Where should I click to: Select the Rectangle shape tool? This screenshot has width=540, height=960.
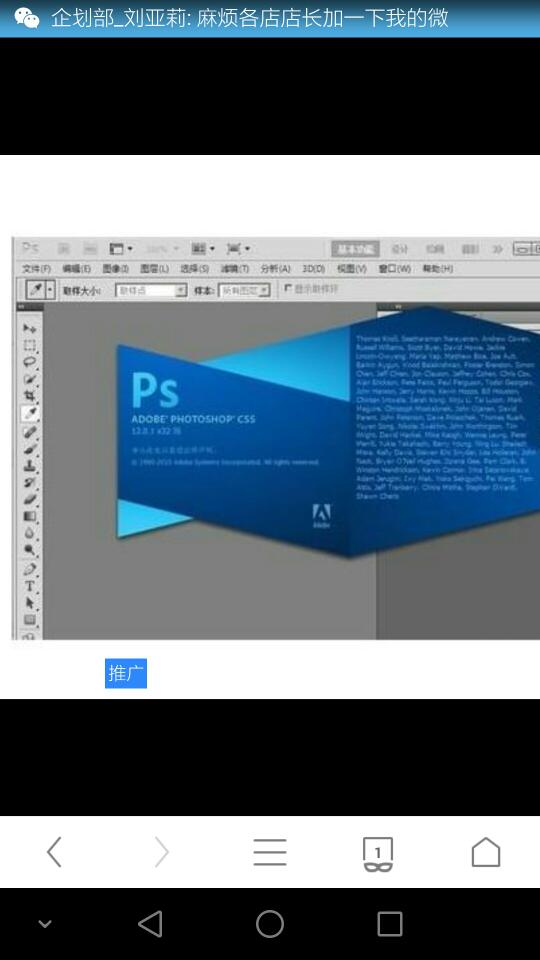29,620
